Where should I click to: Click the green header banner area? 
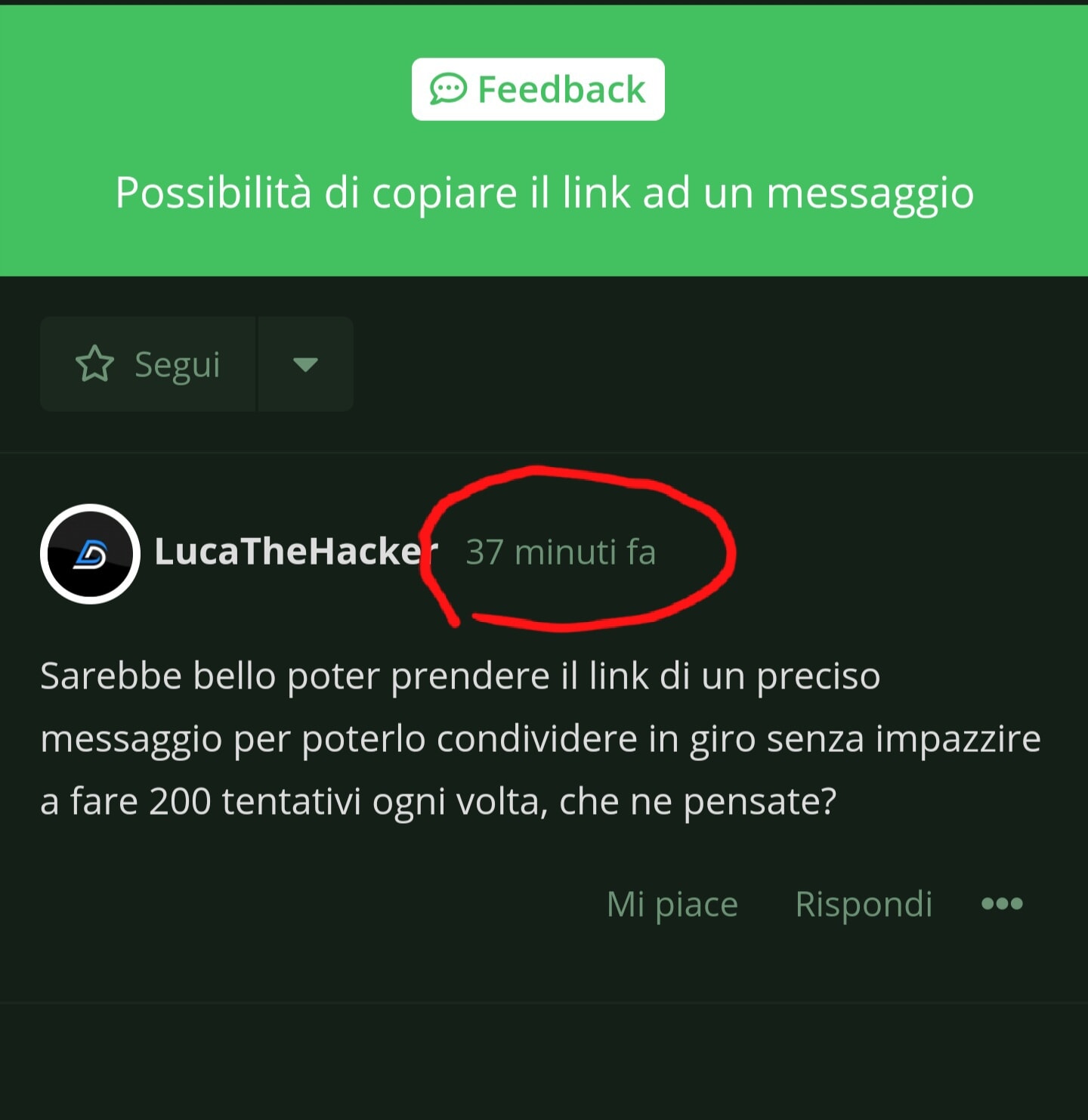tap(544, 141)
